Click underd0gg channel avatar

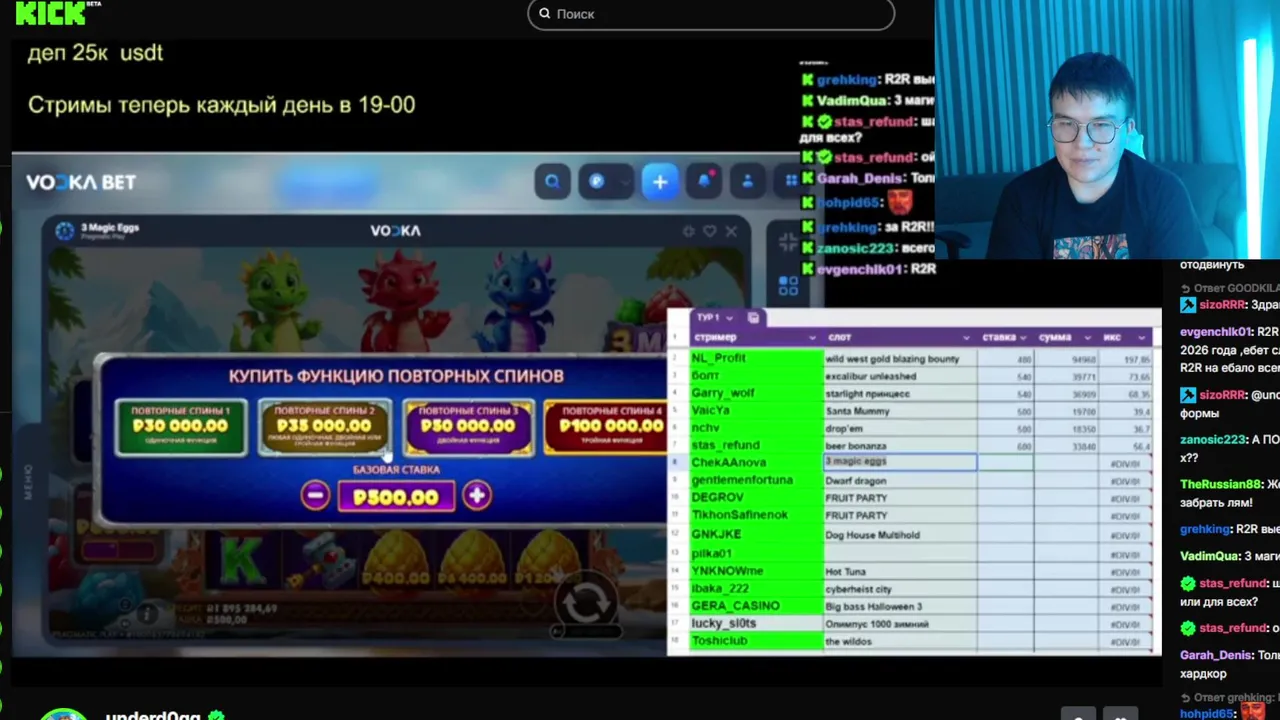[64, 714]
